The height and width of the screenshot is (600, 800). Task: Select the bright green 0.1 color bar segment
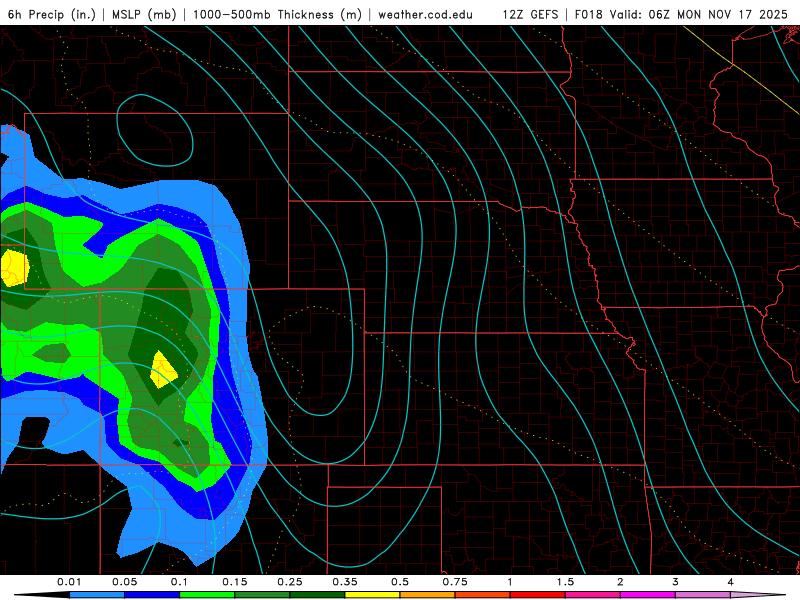207,595
